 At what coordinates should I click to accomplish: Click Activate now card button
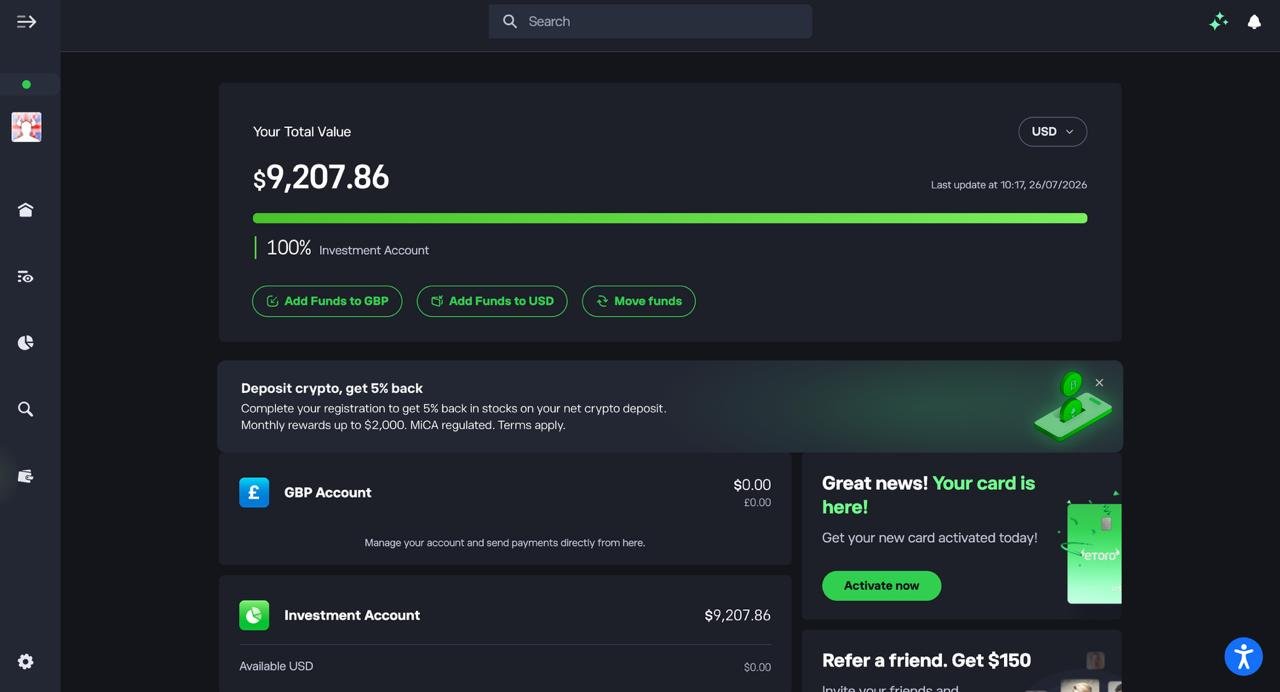tap(881, 586)
